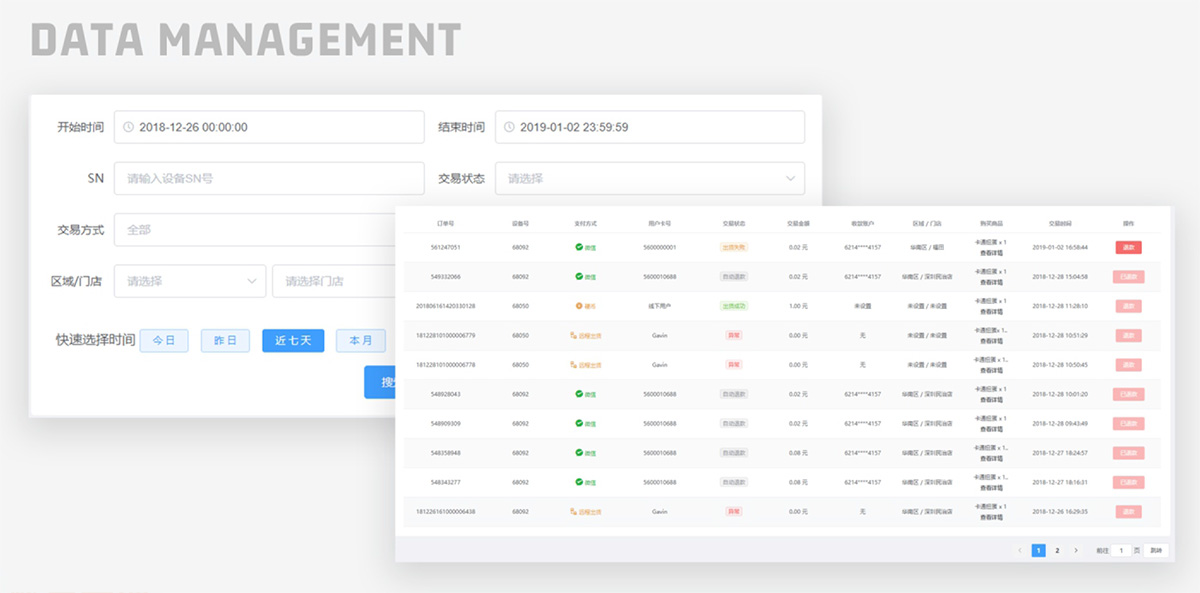This screenshot has width=1200, height=593.
Task: Click WeChat pay icon for order 561247051
Action: coord(579,247)
